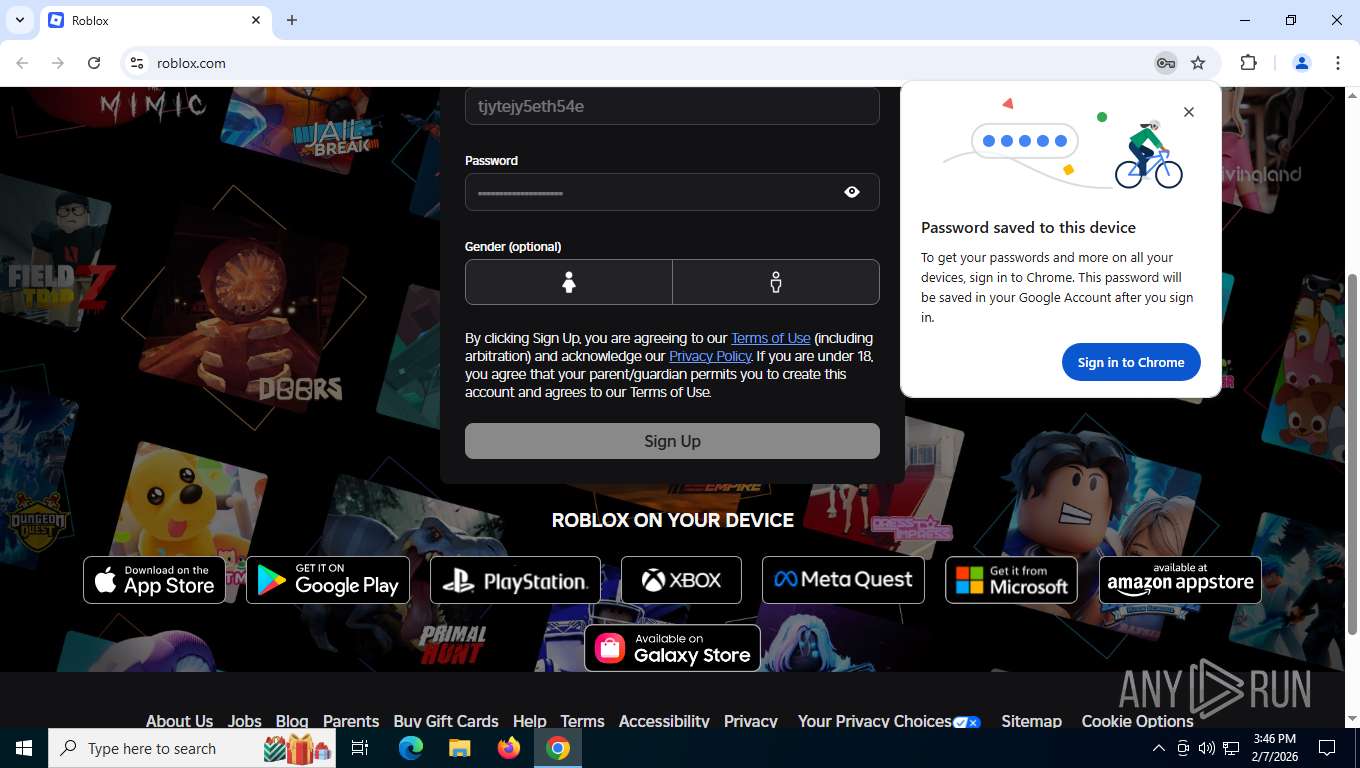
Task: Open Task View on the taskbar
Action: (x=360, y=748)
